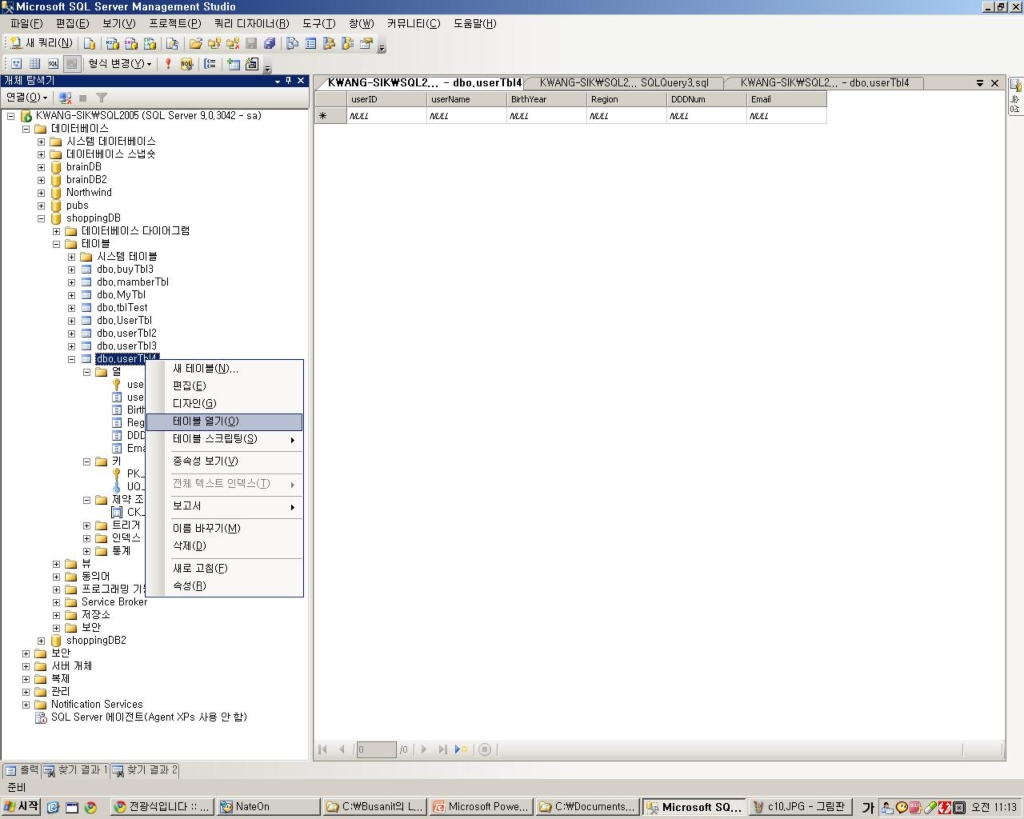Expand the shoppingDB2 database node

(41, 641)
